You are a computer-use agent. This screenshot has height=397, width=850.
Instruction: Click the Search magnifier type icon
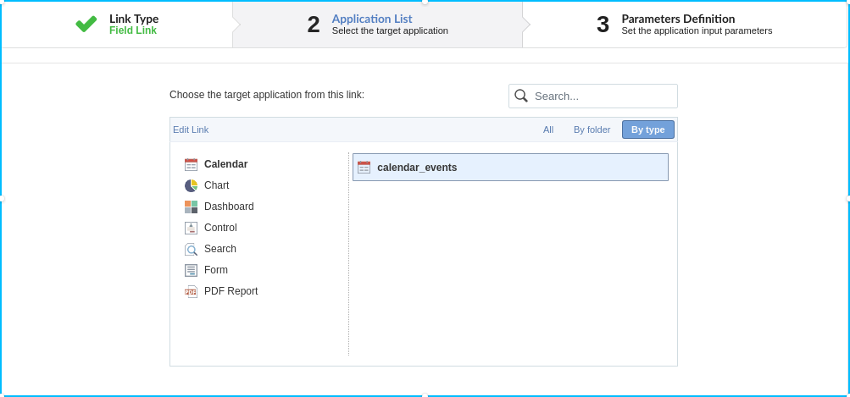191,249
